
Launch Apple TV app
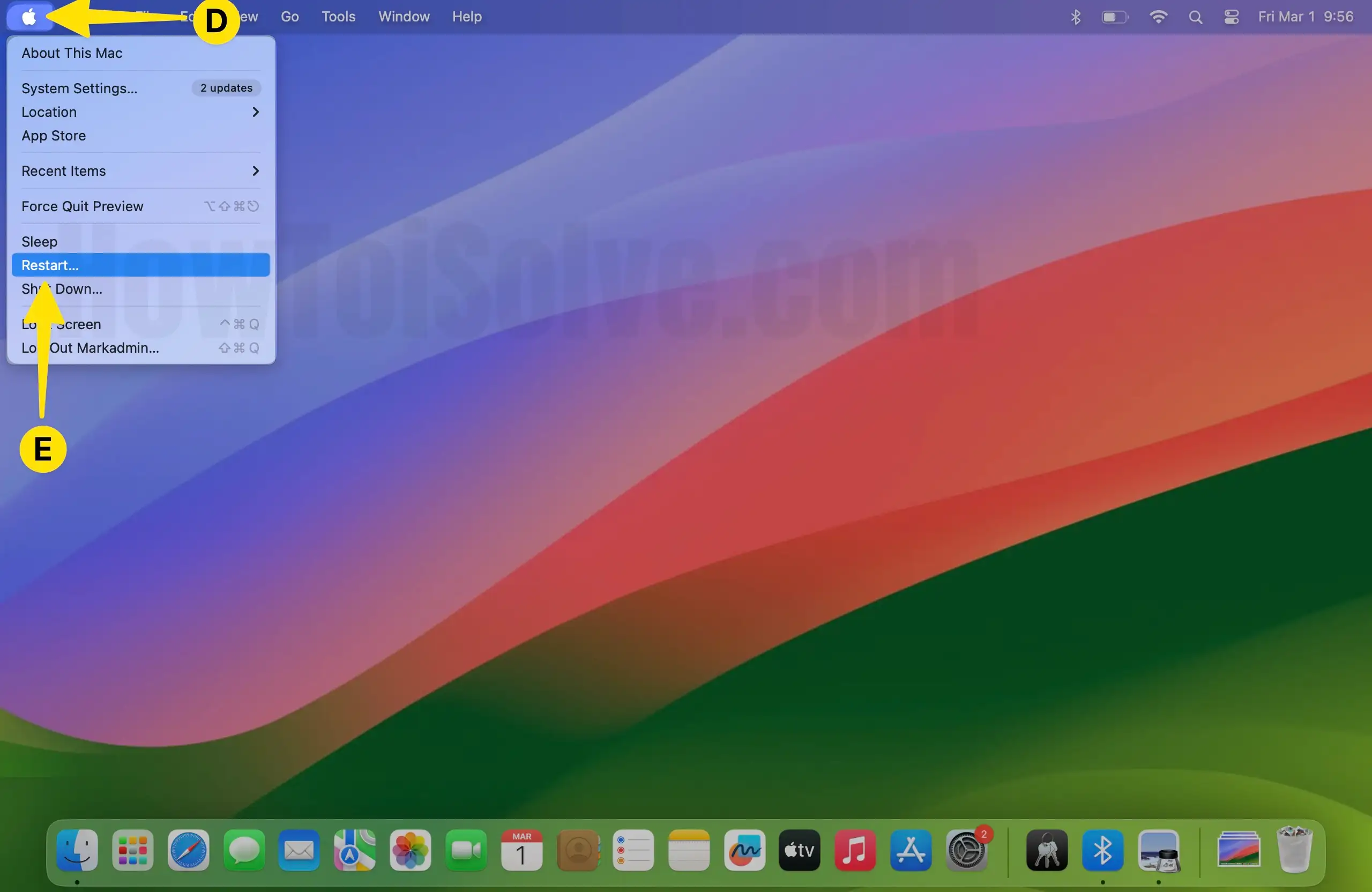pyautogui.click(x=800, y=850)
